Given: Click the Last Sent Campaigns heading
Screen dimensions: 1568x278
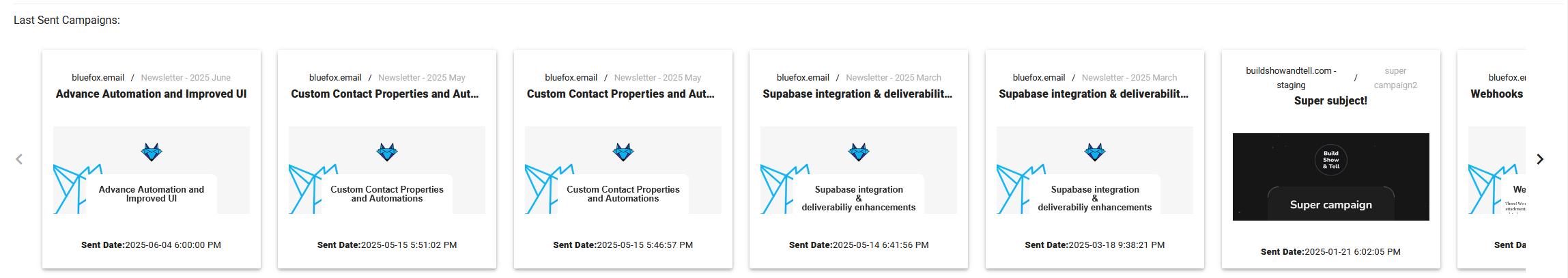Looking at the screenshot, I should pos(67,20).
